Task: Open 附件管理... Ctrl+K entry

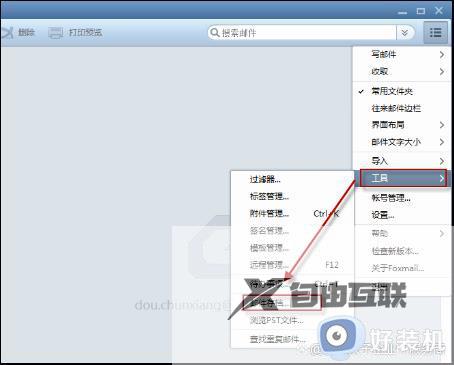Action: point(292,213)
